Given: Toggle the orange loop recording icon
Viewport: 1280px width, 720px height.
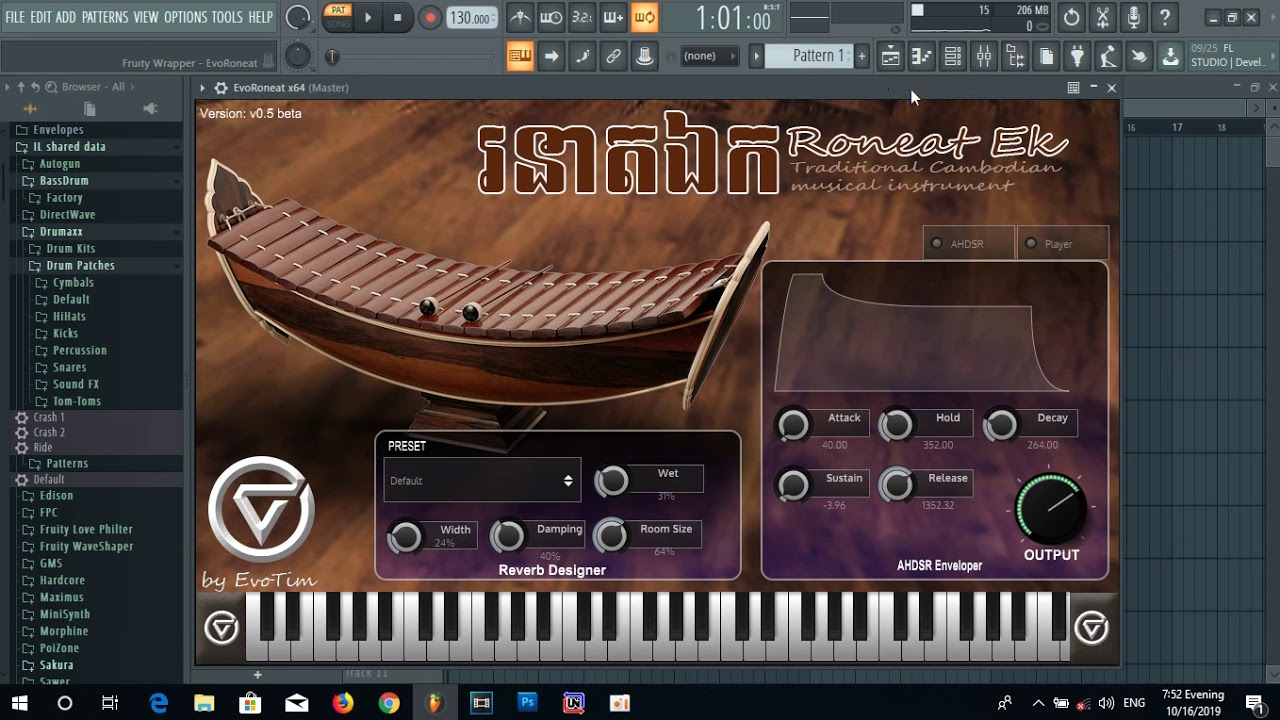Looking at the screenshot, I should point(644,17).
